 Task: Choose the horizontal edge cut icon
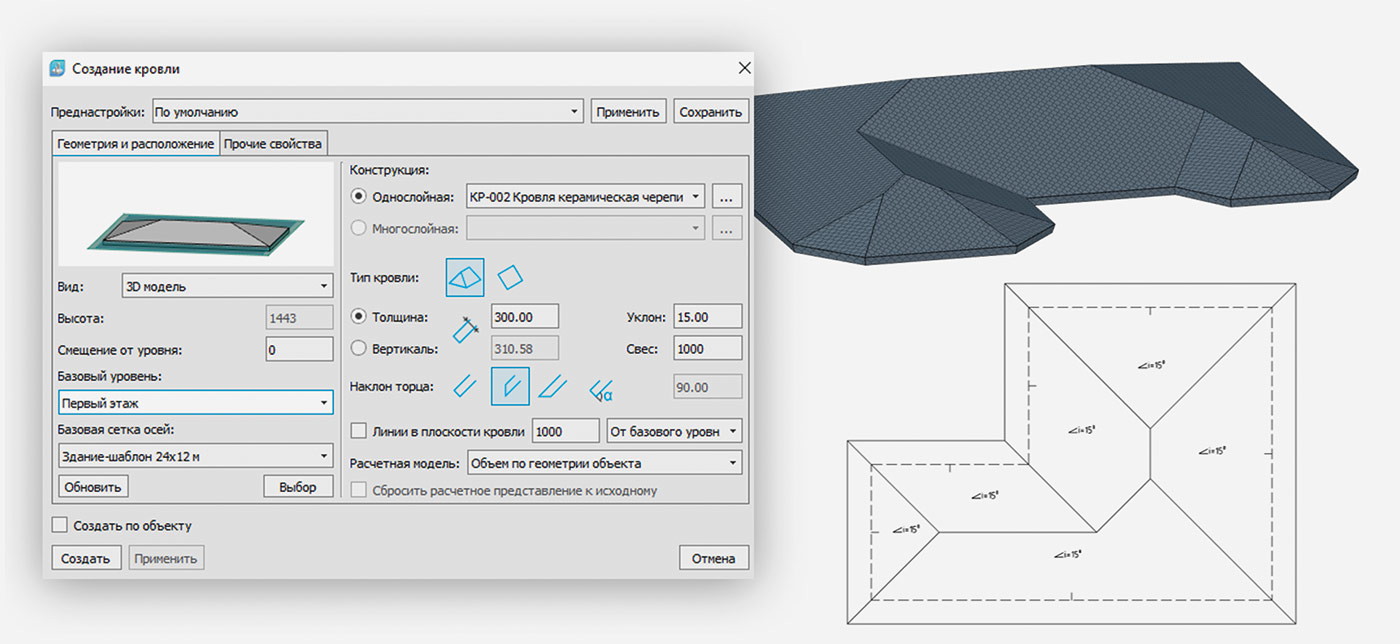[553, 386]
